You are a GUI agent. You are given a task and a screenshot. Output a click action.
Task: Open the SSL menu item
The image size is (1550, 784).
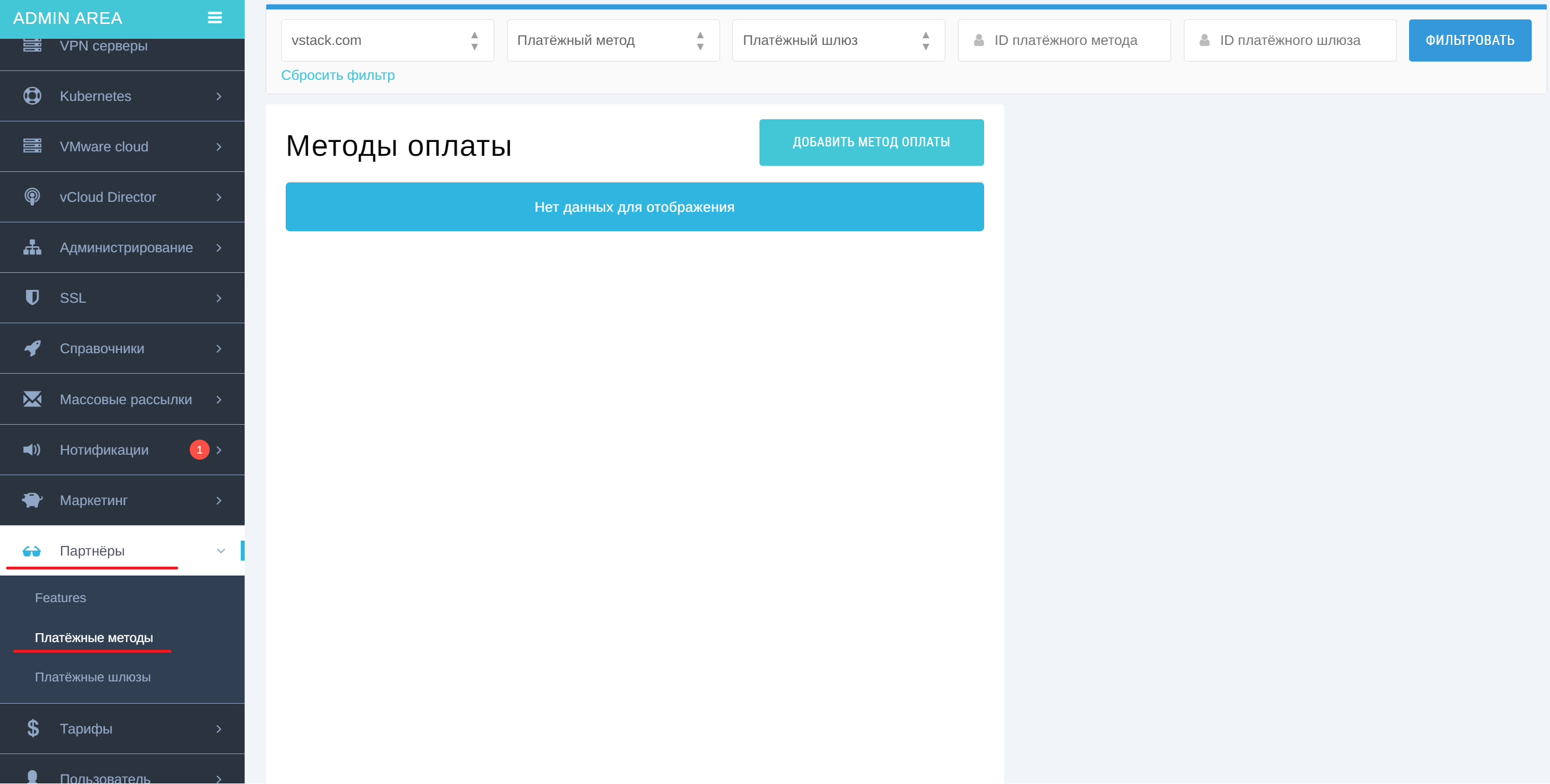tap(122, 298)
